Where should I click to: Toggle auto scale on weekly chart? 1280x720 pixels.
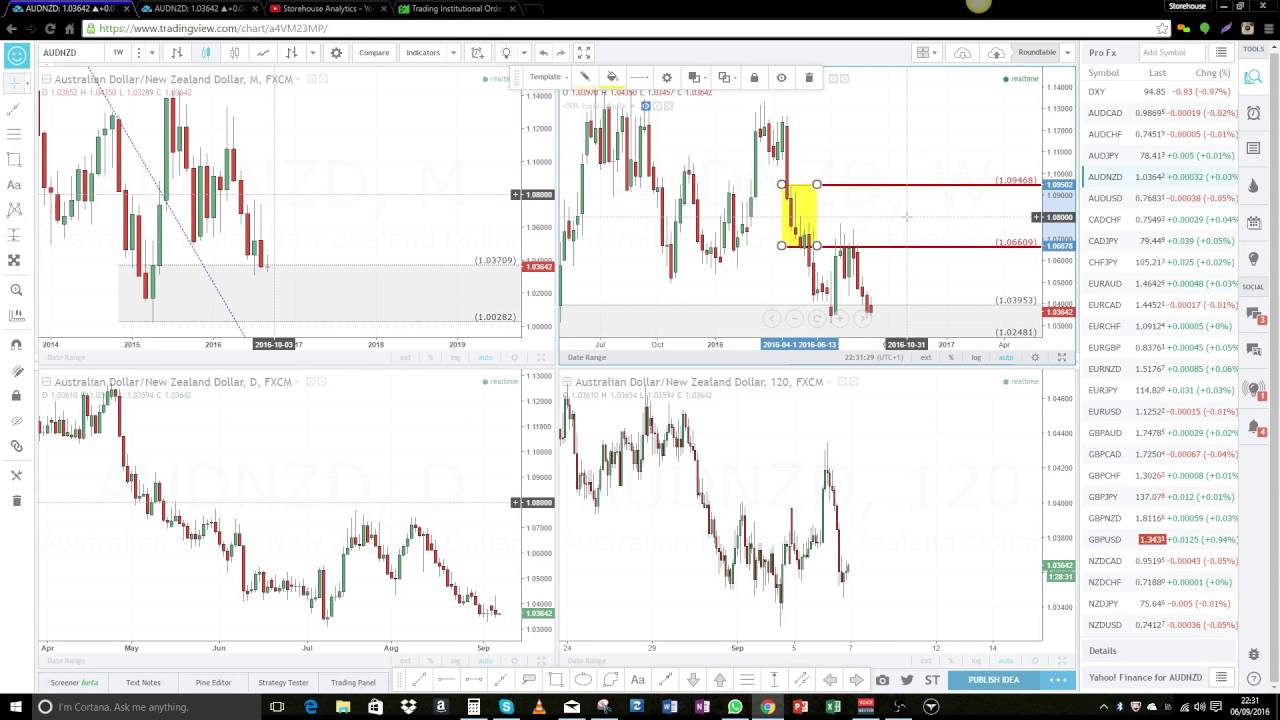pyautogui.click(x=1005, y=357)
